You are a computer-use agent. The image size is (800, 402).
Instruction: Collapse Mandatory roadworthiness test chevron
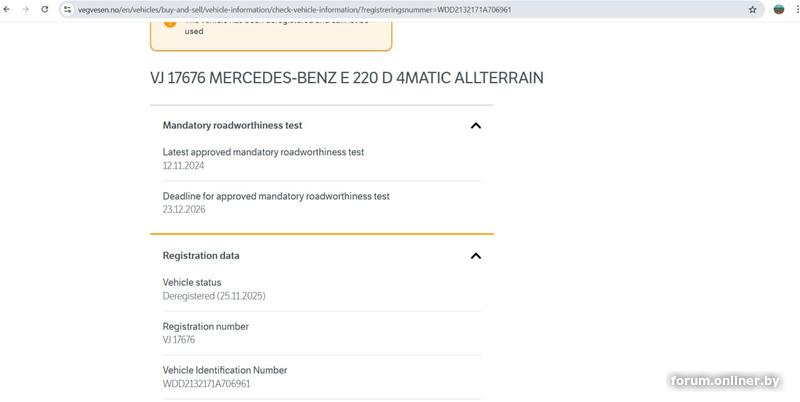(x=476, y=126)
